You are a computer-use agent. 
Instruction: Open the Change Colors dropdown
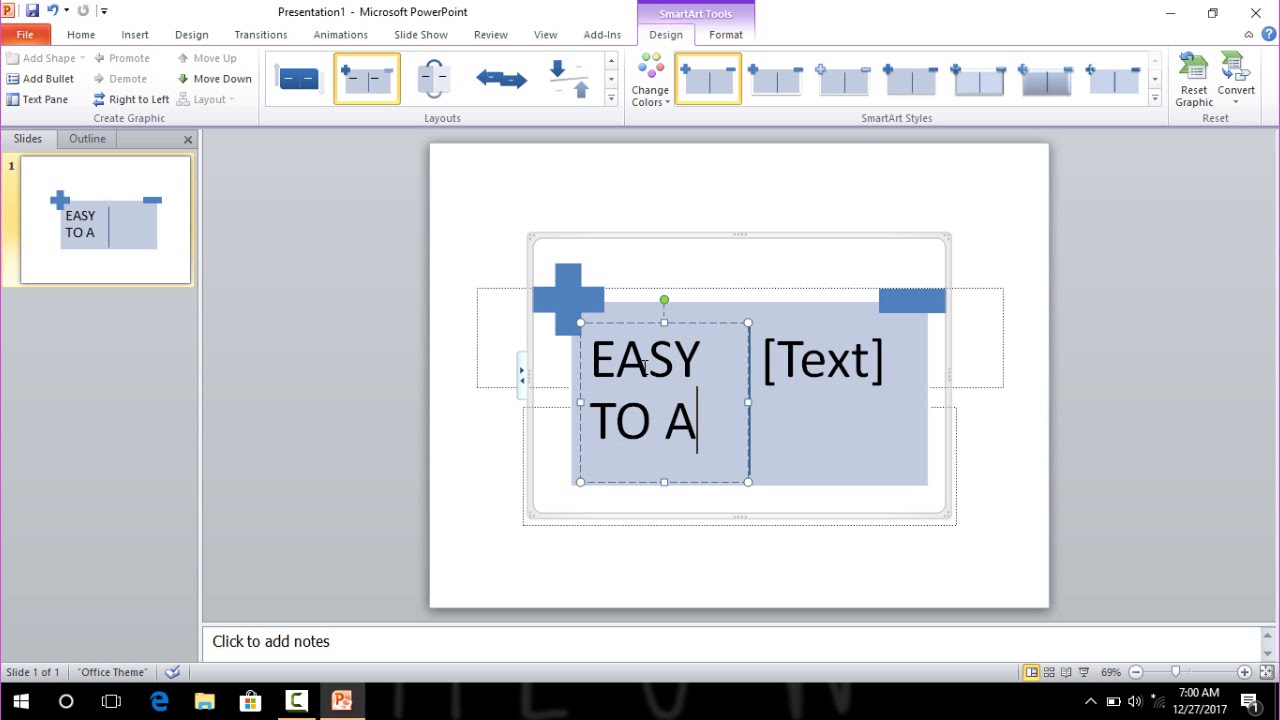coord(650,81)
